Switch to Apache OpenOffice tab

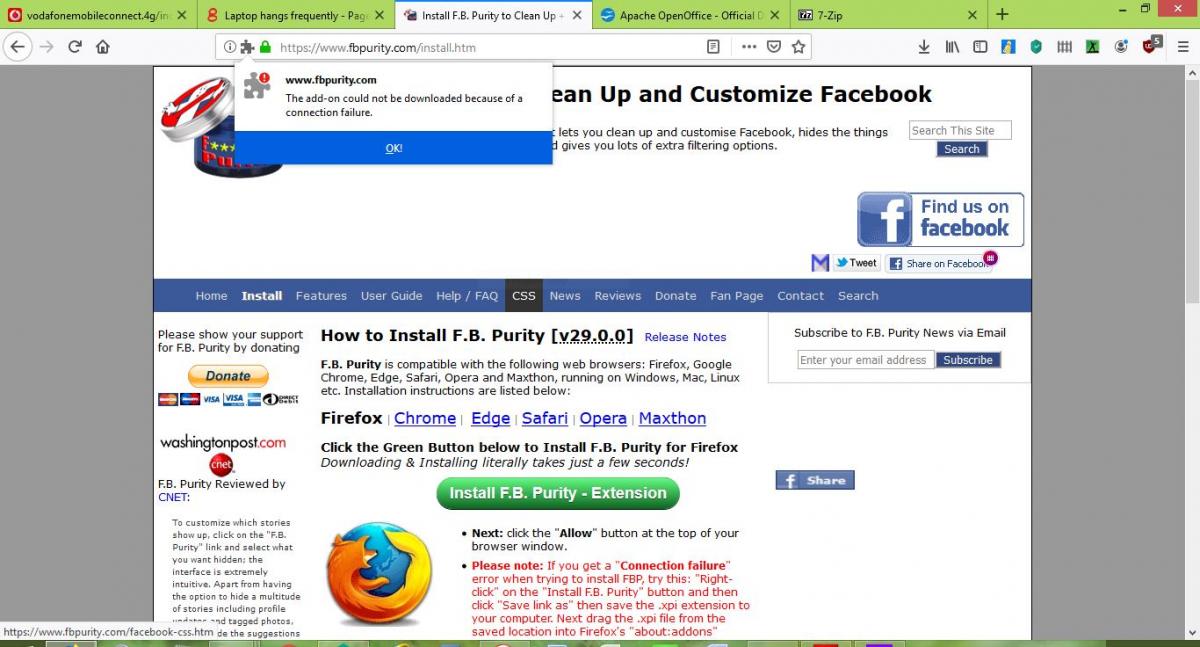tap(690, 15)
